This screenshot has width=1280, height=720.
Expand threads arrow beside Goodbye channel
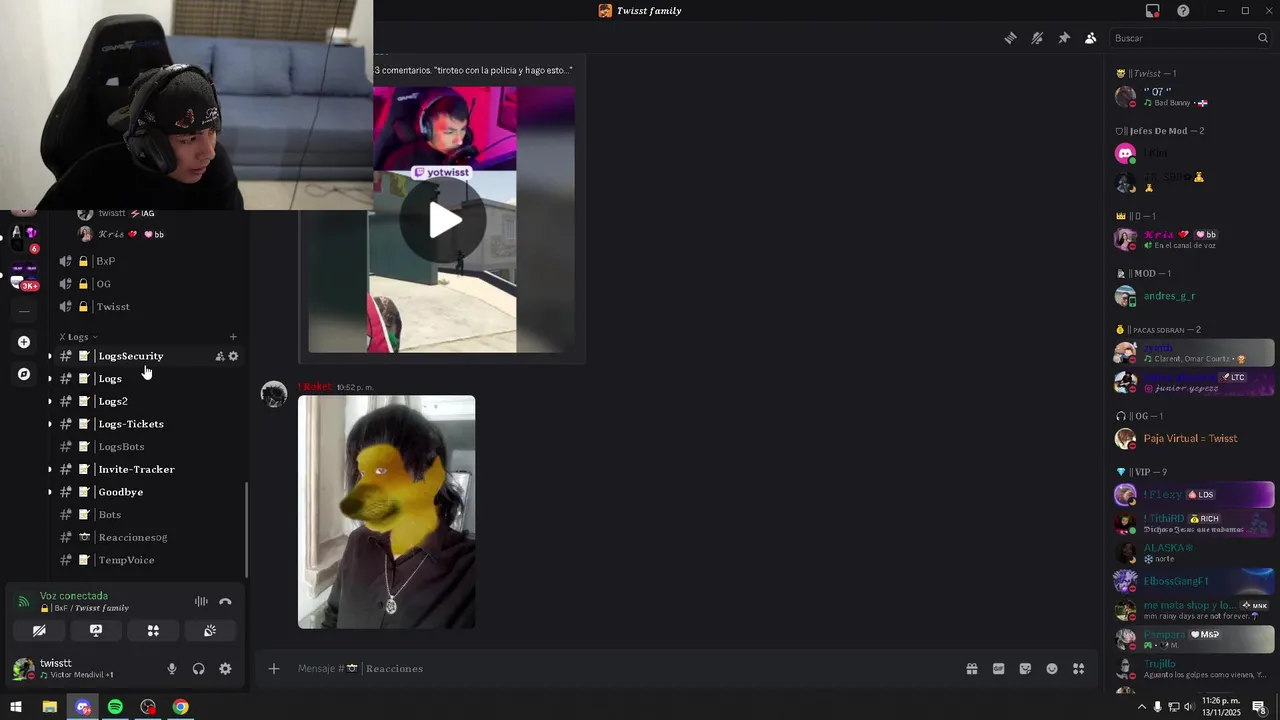[50, 492]
